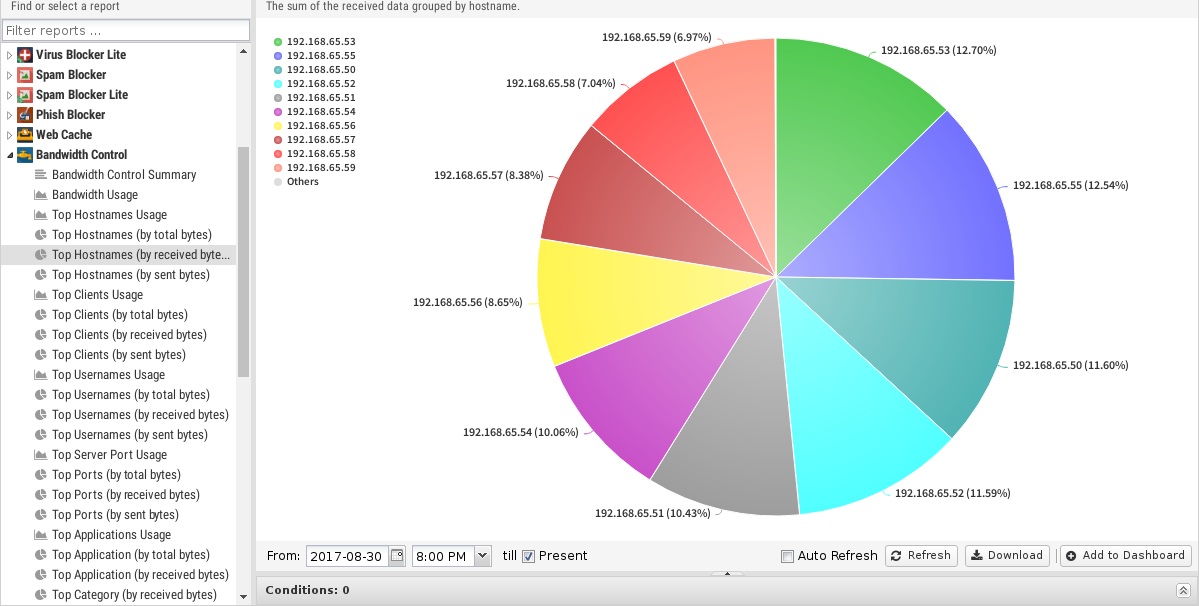
Task: Click the Filter reports search field
Action: tap(126, 31)
